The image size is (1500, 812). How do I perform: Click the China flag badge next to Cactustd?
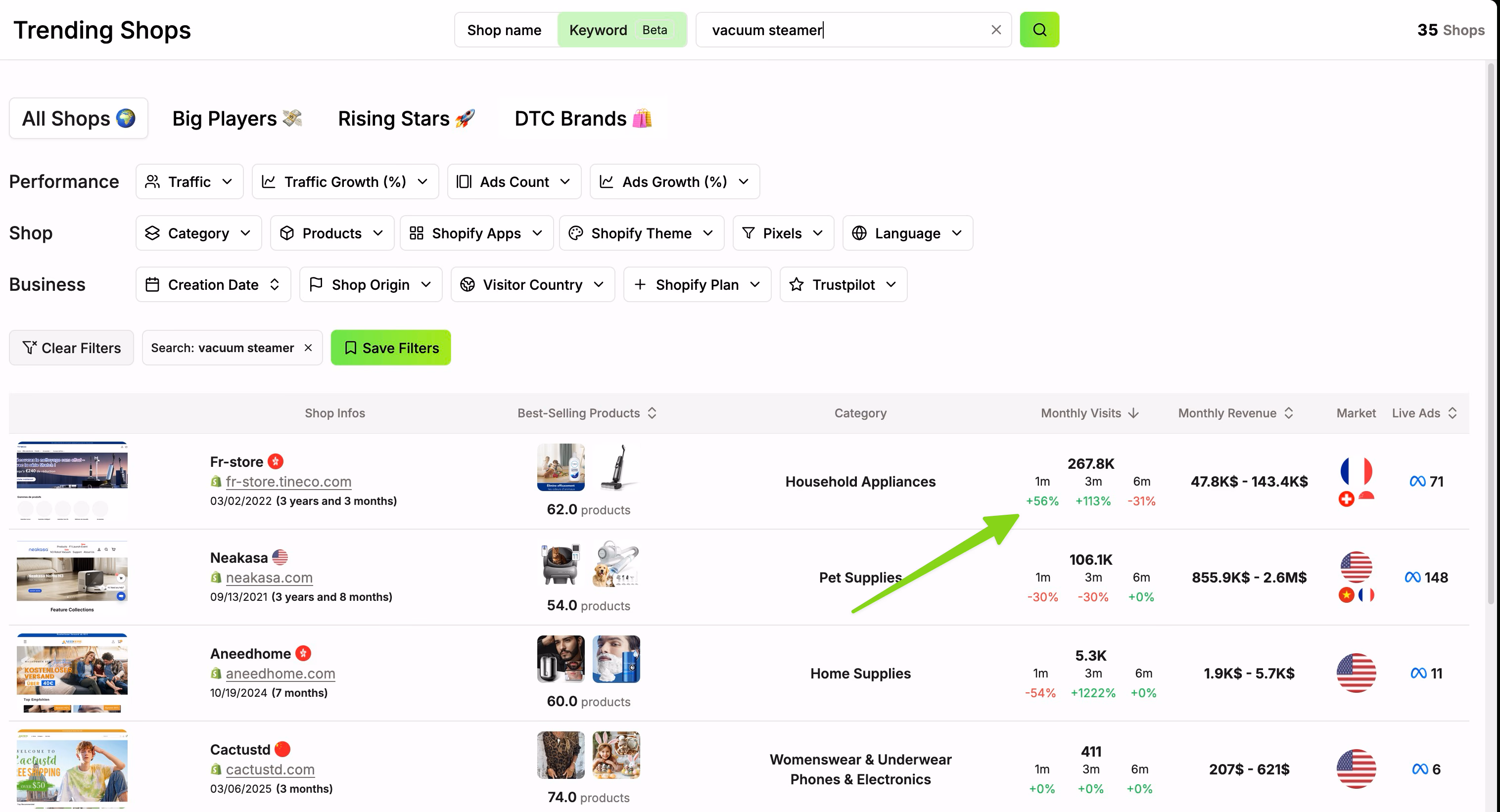[x=282, y=749]
